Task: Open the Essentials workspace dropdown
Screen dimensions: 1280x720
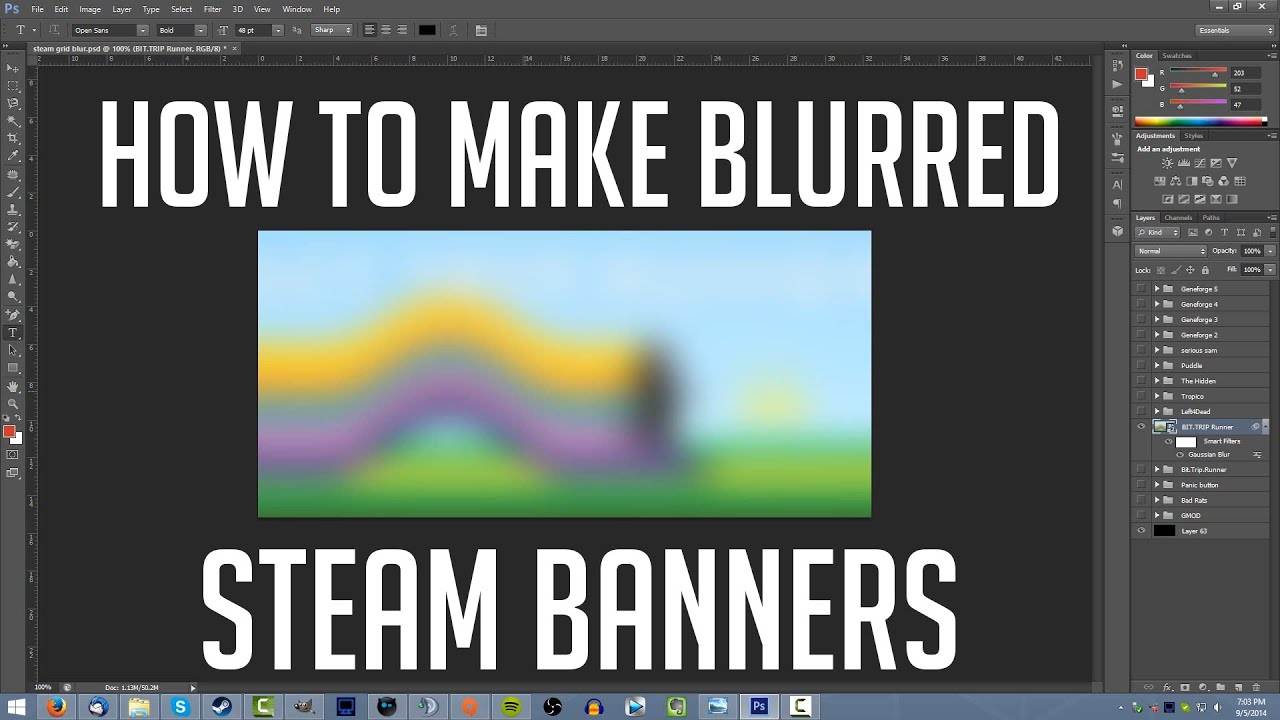Action: pyautogui.click(x=1236, y=30)
